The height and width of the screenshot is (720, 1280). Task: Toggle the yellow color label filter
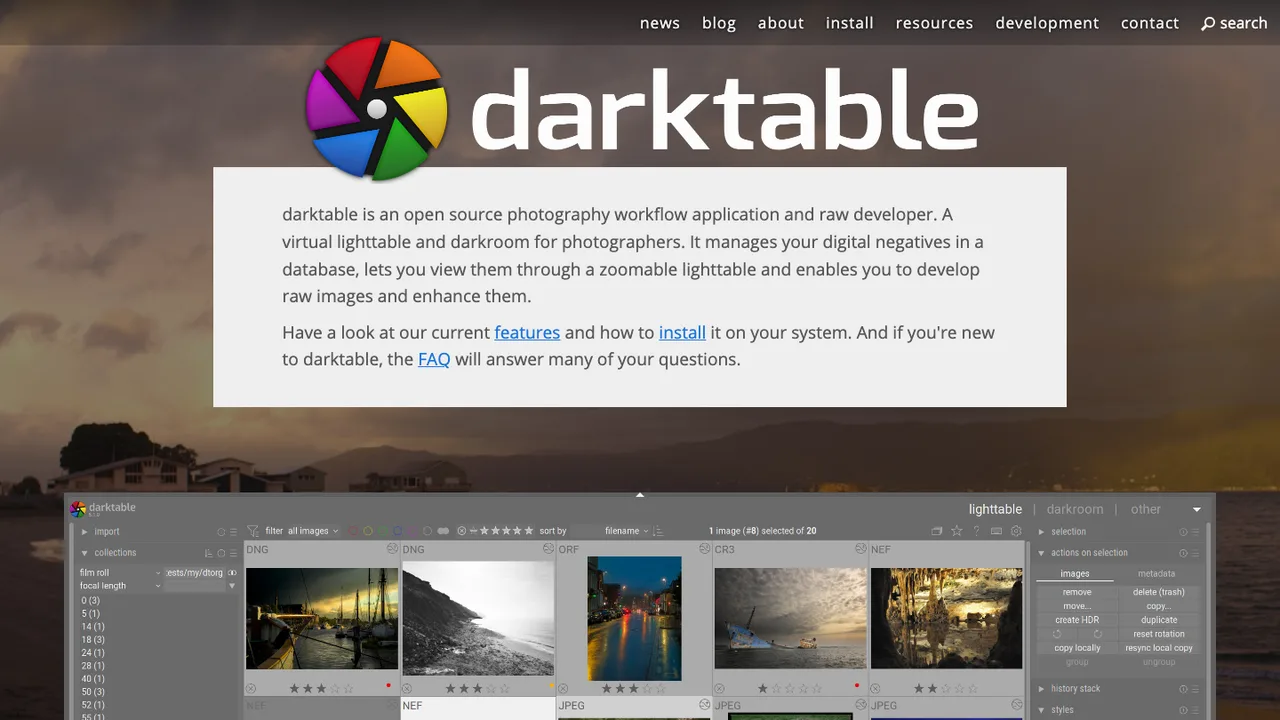click(368, 531)
